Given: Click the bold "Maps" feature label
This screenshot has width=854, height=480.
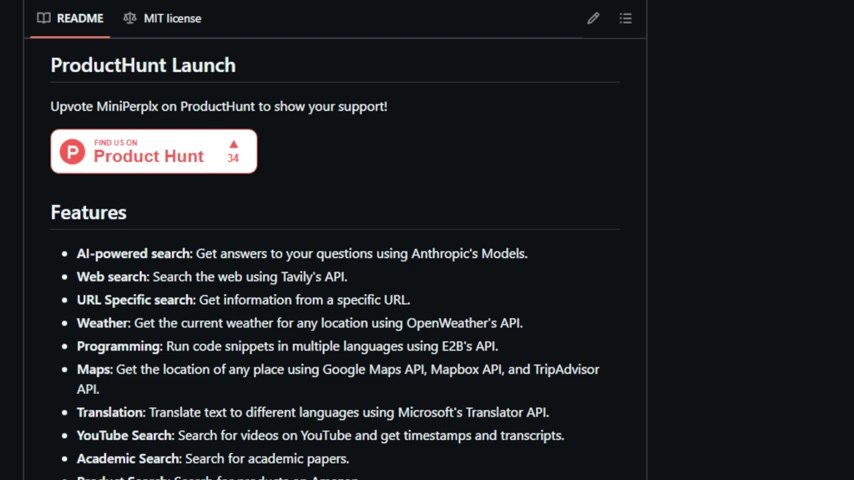Looking at the screenshot, I should pos(94,369).
